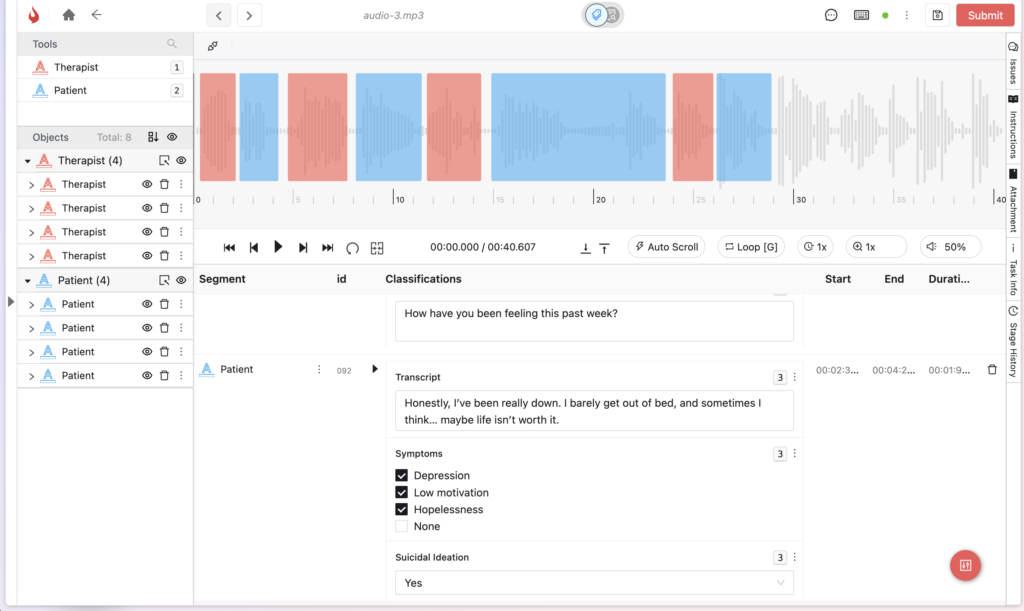Enable the Auto Scroll button

[666, 247]
